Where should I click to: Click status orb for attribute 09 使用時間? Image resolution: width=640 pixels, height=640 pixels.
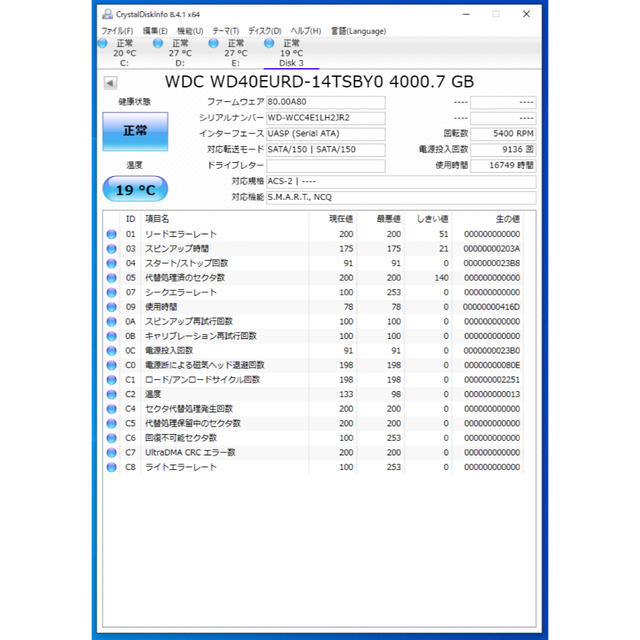pyautogui.click(x=111, y=307)
